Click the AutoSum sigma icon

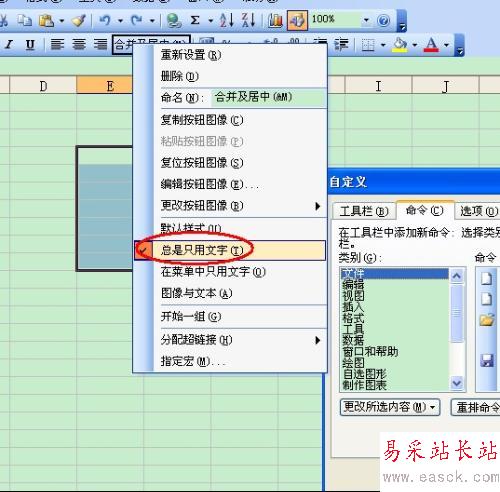tap(195, 21)
